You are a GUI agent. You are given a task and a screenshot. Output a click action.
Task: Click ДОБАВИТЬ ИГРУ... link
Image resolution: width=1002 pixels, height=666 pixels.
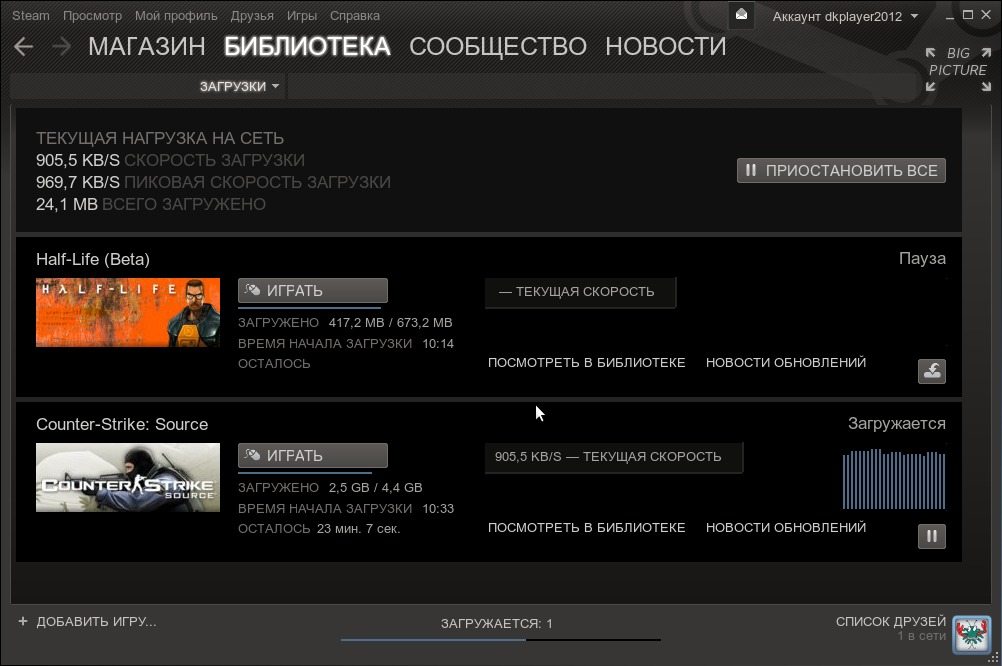point(96,621)
